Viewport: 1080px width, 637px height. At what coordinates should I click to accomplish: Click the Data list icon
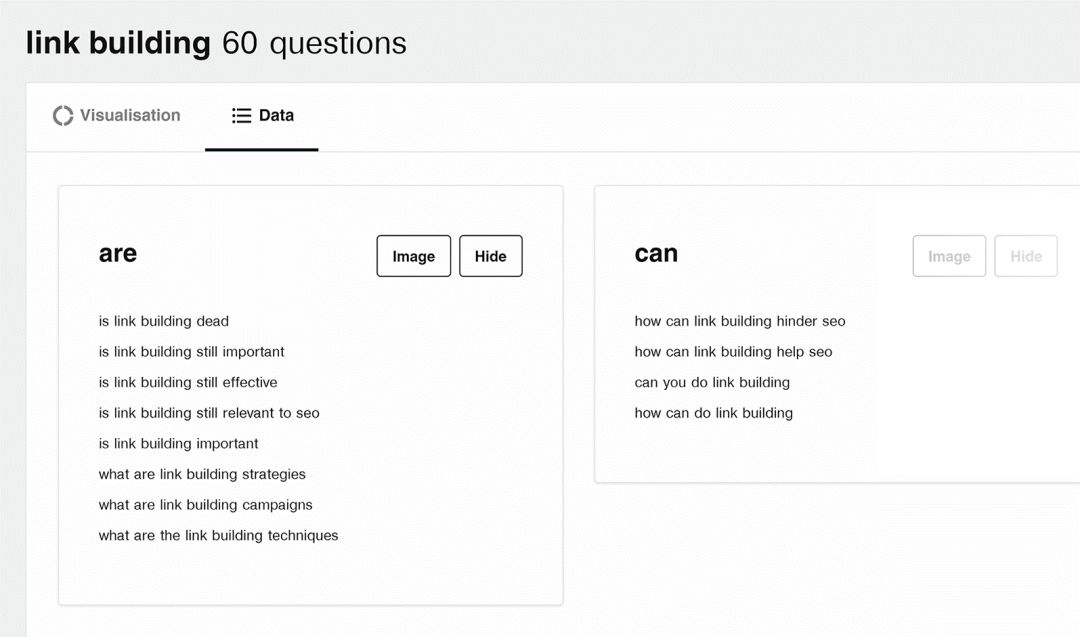(x=241, y=116)
